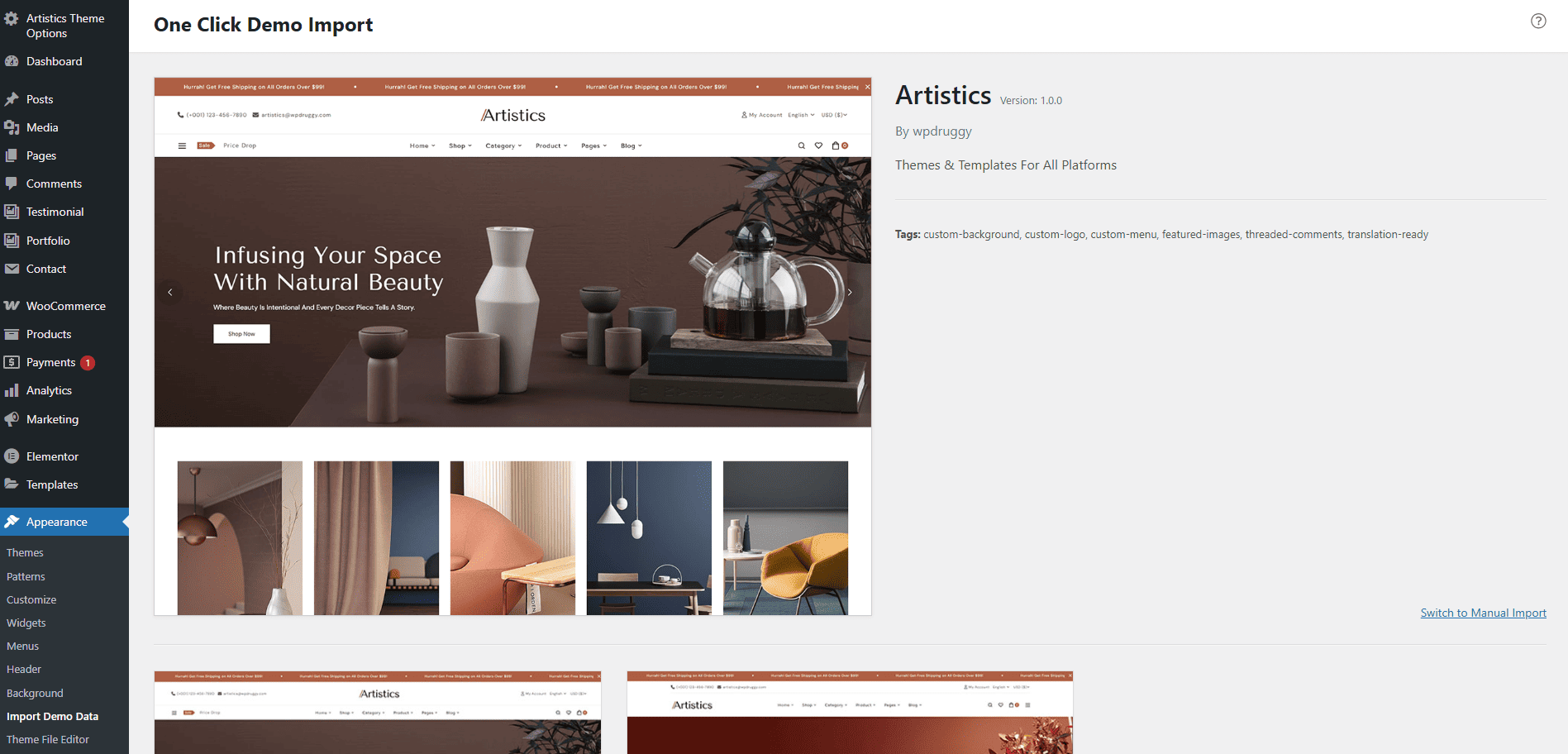The image size is (1568, 754).
Task: Click the Marketing megaphone icon
Action: click(12, 419)
